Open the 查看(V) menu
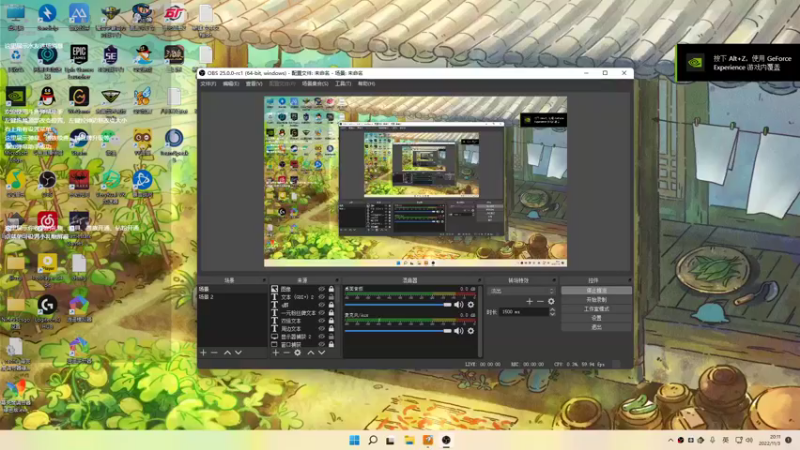This screenshot has width=800, height=450. coord(254,84)
